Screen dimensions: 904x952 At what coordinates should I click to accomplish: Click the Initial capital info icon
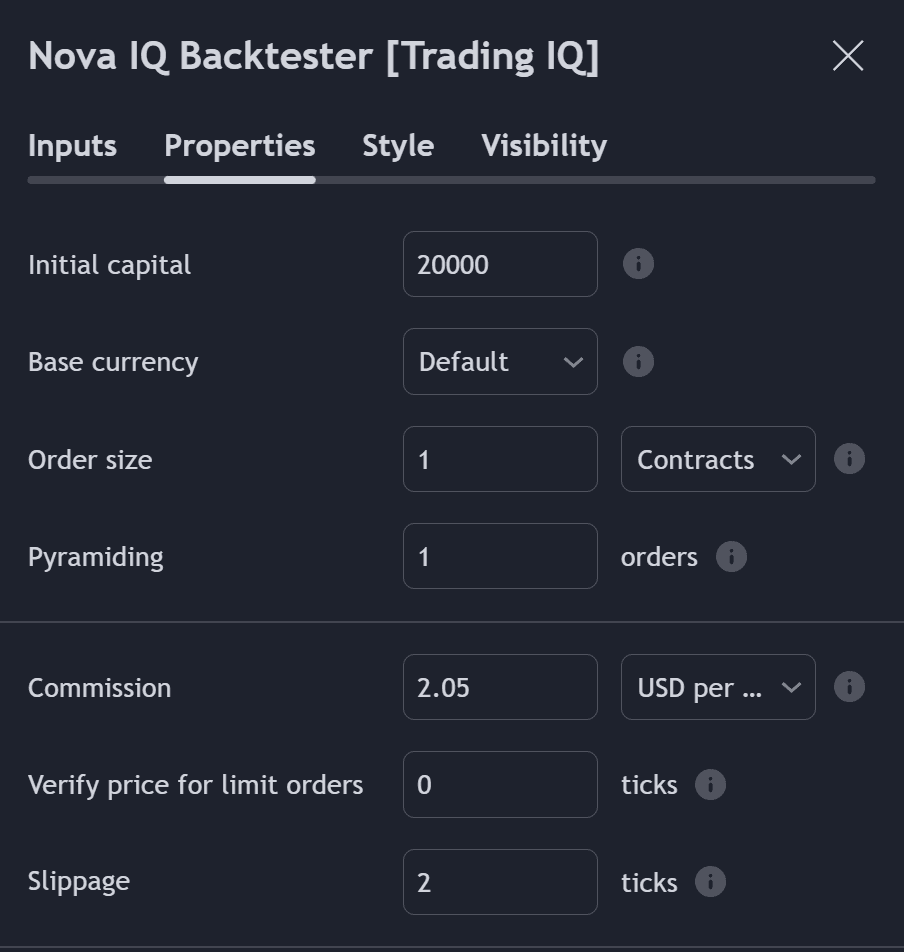point(638,264)
